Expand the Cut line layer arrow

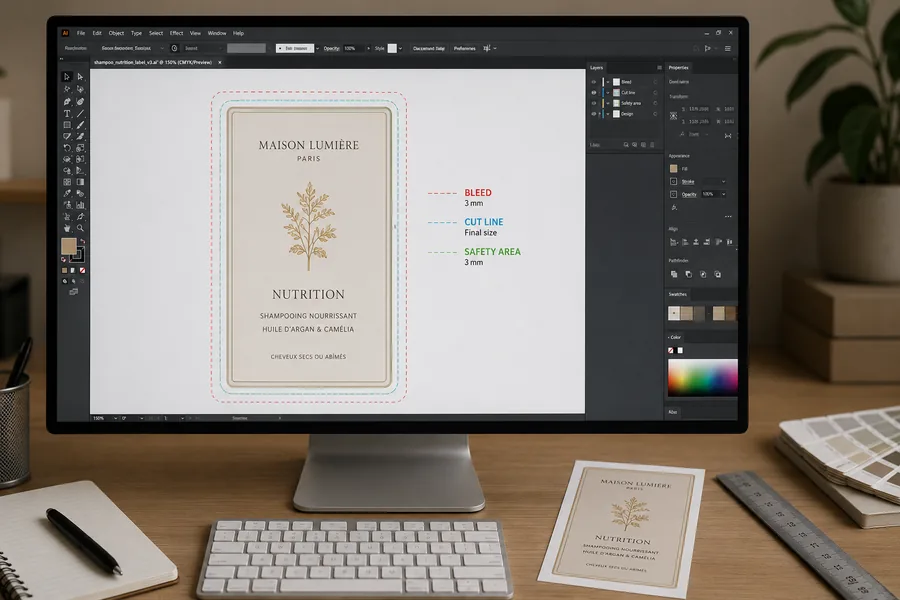tap(608, 92)
